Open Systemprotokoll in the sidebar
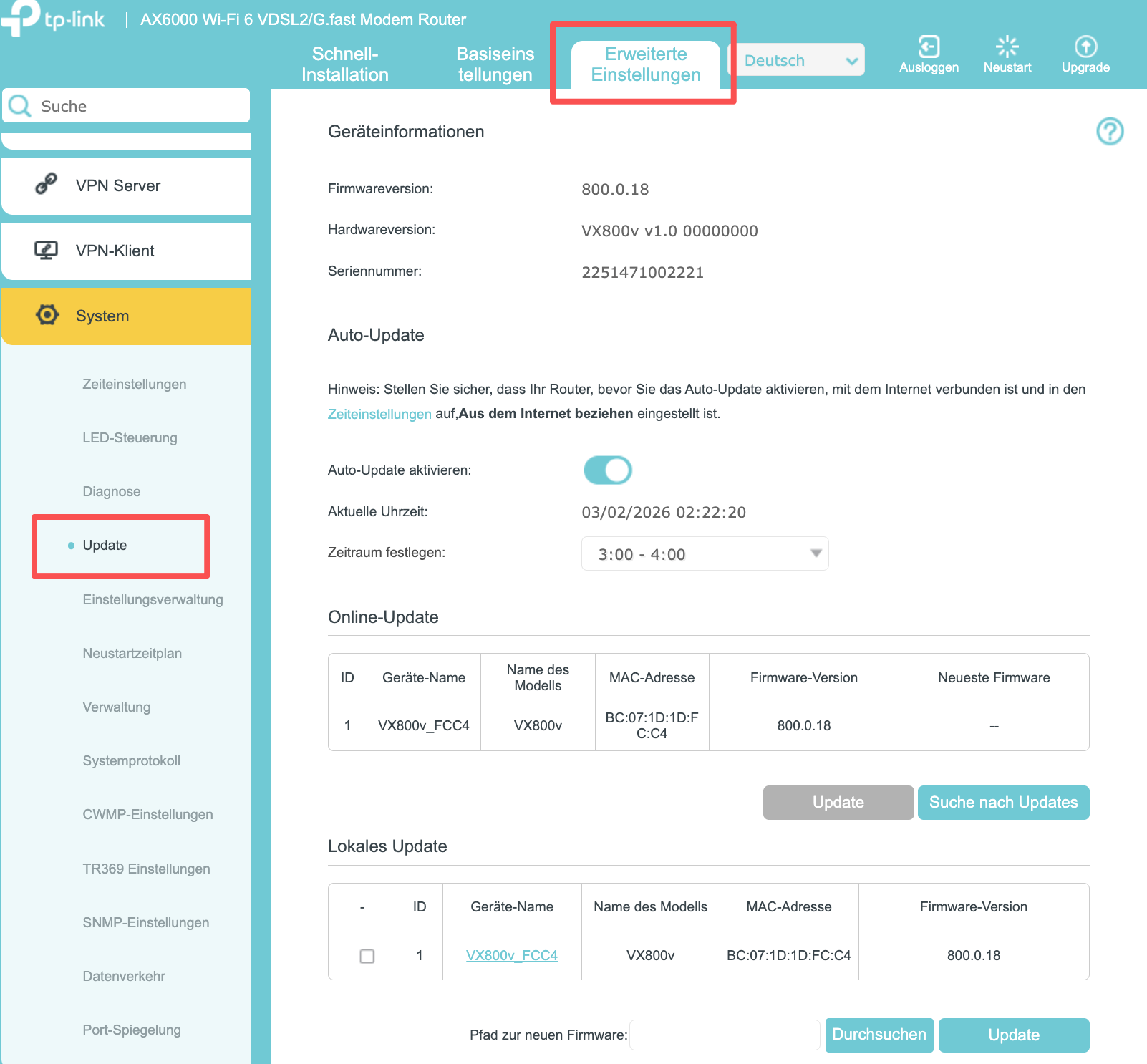The height and width of the screenshot is (1064, 1147). click(x=132, y=760)
